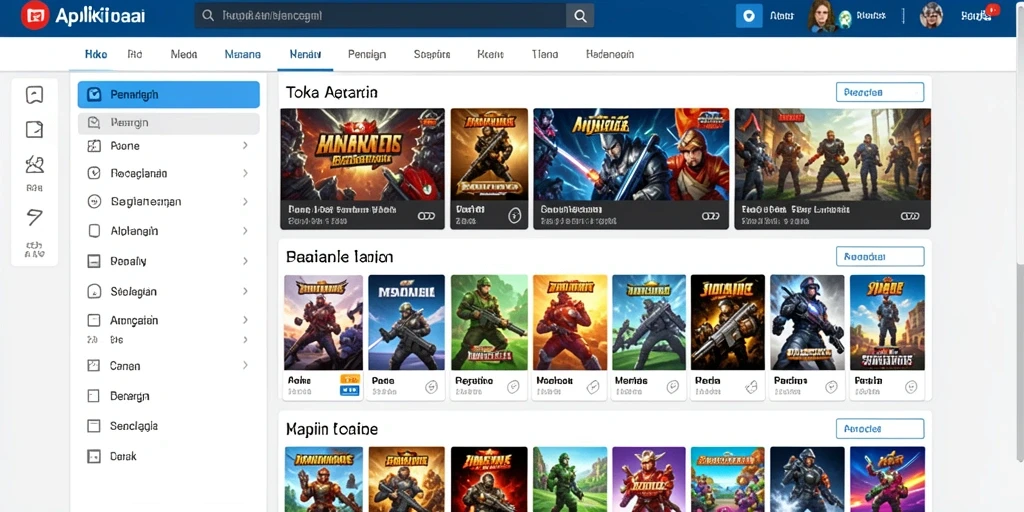Click the small green round icon beside the woman avatar
Screen dimensions: 1024x512
tap(845, 18)
